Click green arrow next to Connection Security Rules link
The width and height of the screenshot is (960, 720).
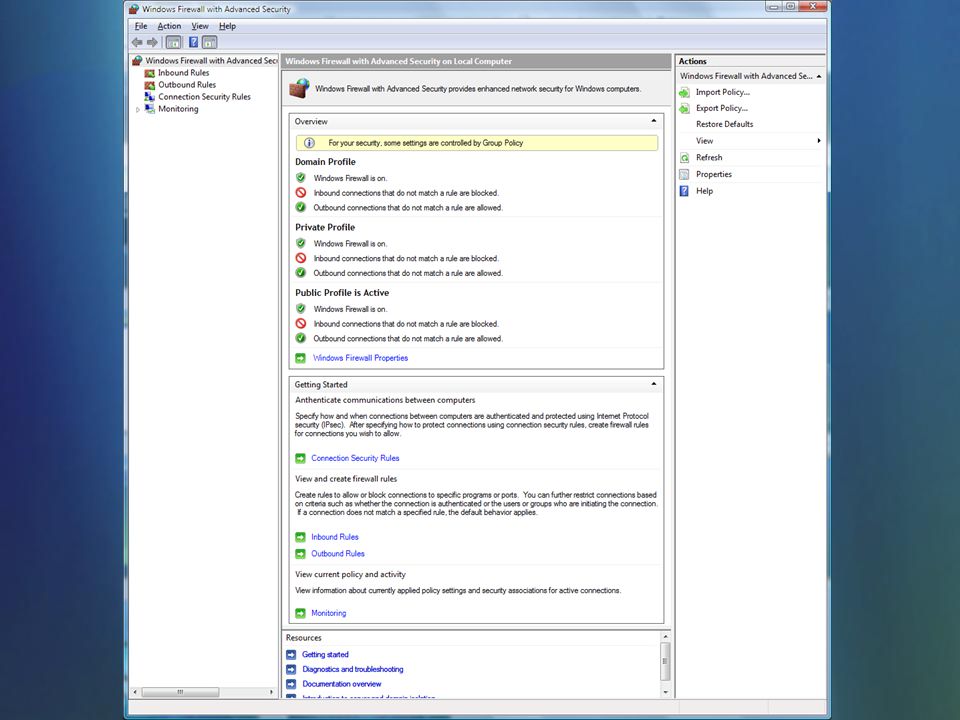(301, 458)
